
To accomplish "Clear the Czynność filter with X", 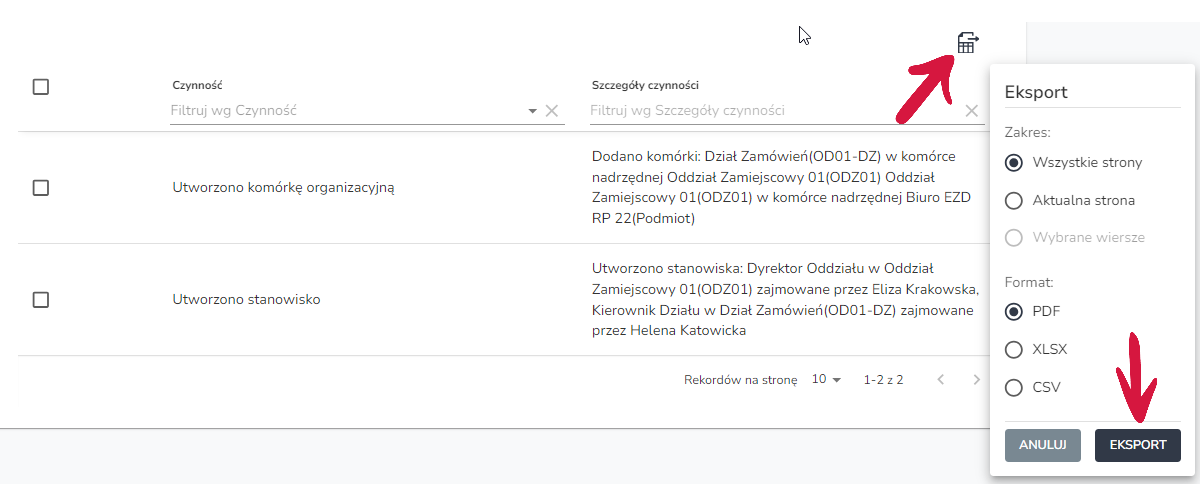I will (551, 111).
